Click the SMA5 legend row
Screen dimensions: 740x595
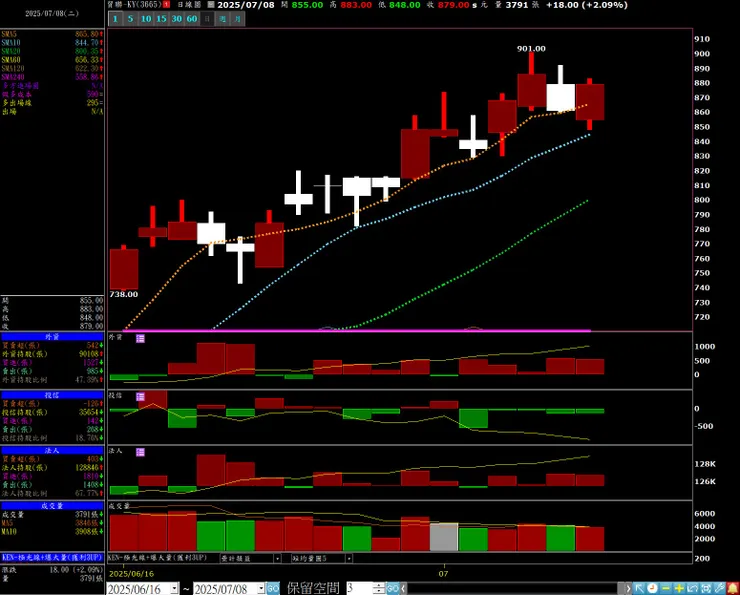52,34
